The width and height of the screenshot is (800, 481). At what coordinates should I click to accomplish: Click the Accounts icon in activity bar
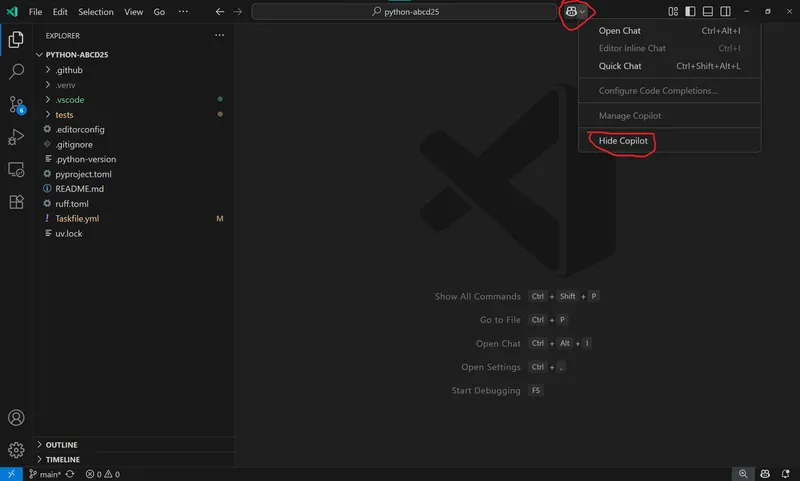point(16,418)
